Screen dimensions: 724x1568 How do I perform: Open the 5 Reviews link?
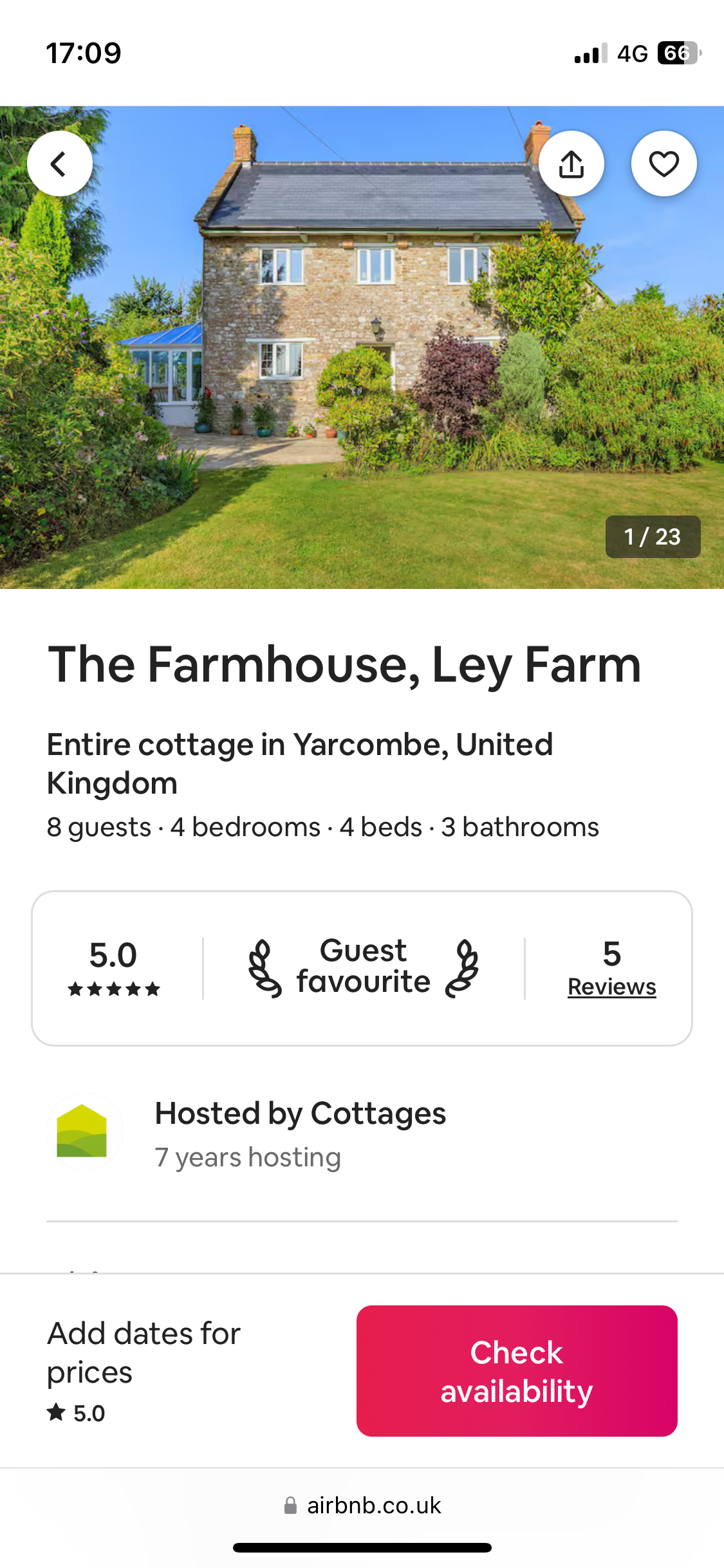(611, 986)
